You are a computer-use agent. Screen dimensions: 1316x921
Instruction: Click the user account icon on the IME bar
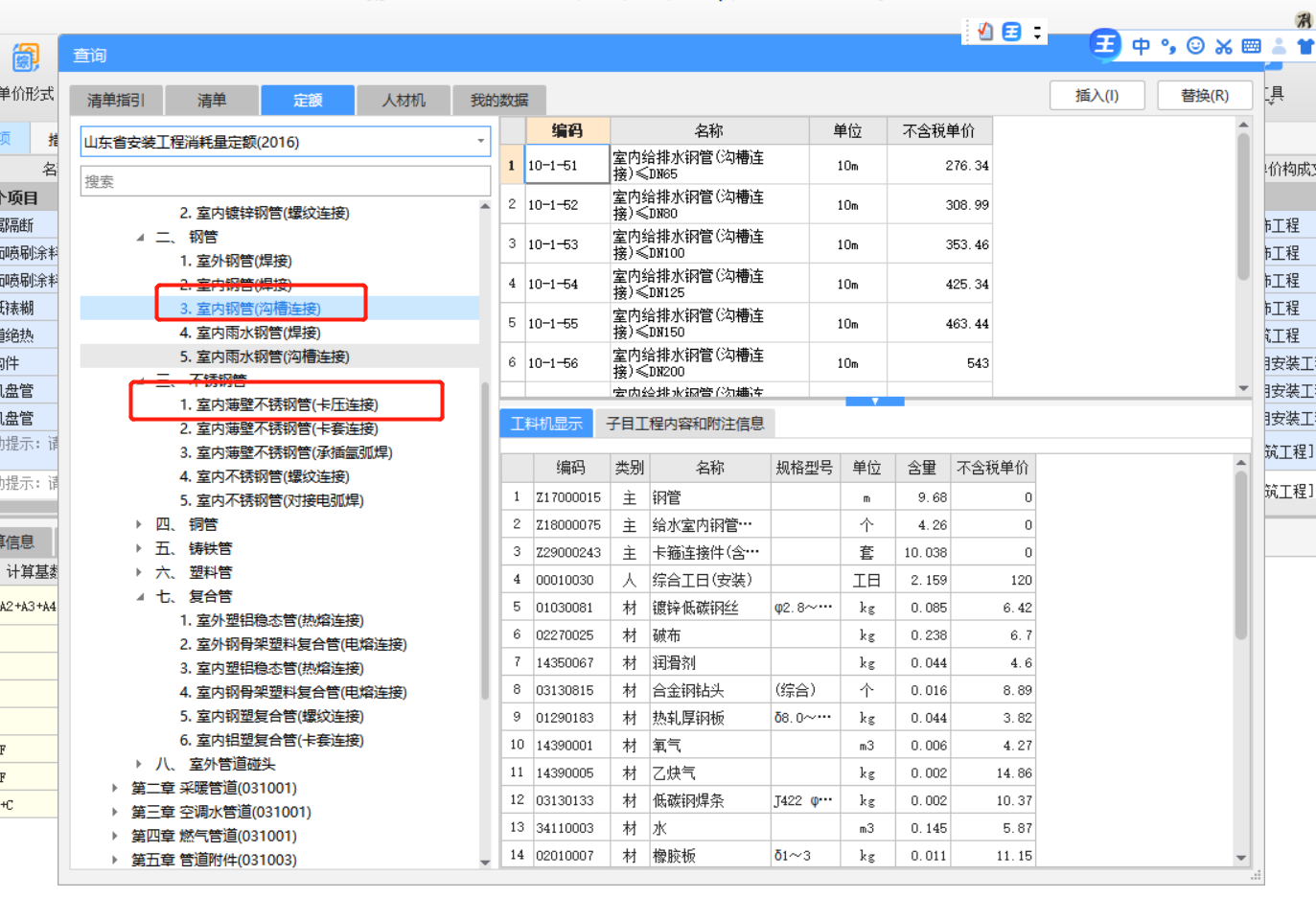pyautogui.click(x=1279, y=46)
